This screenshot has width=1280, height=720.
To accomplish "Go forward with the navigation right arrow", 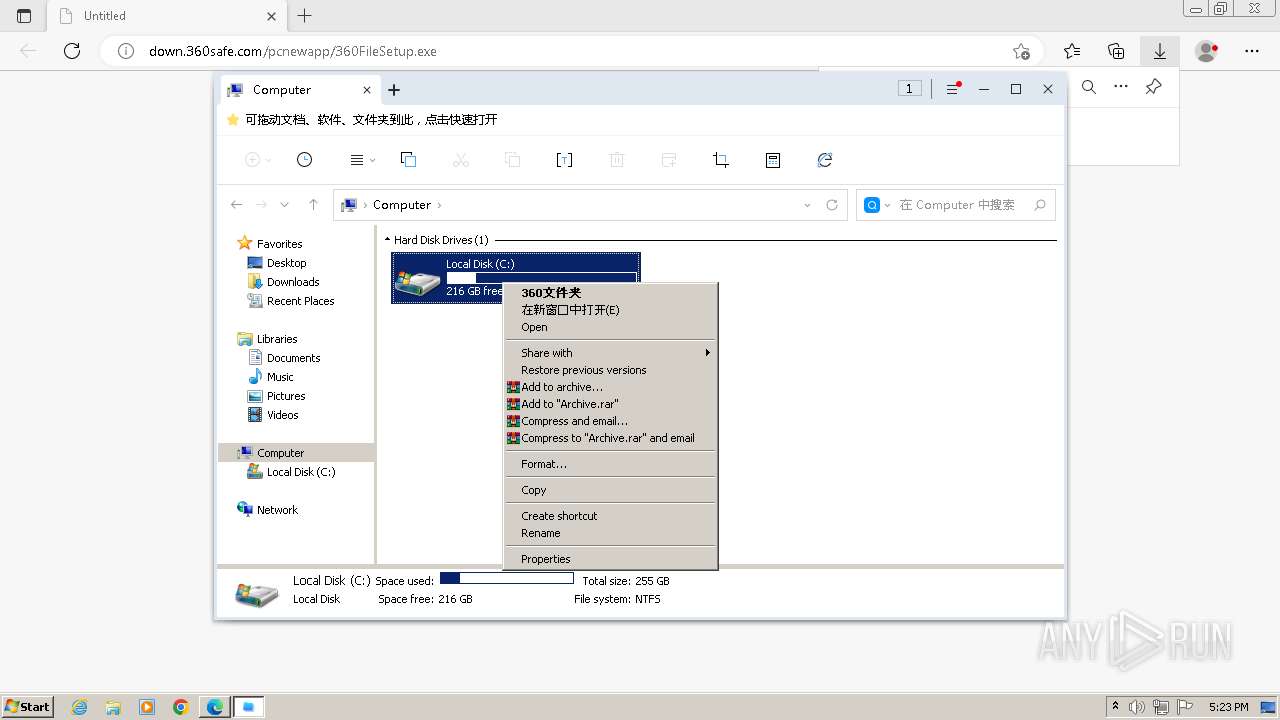I will [261, 205].
